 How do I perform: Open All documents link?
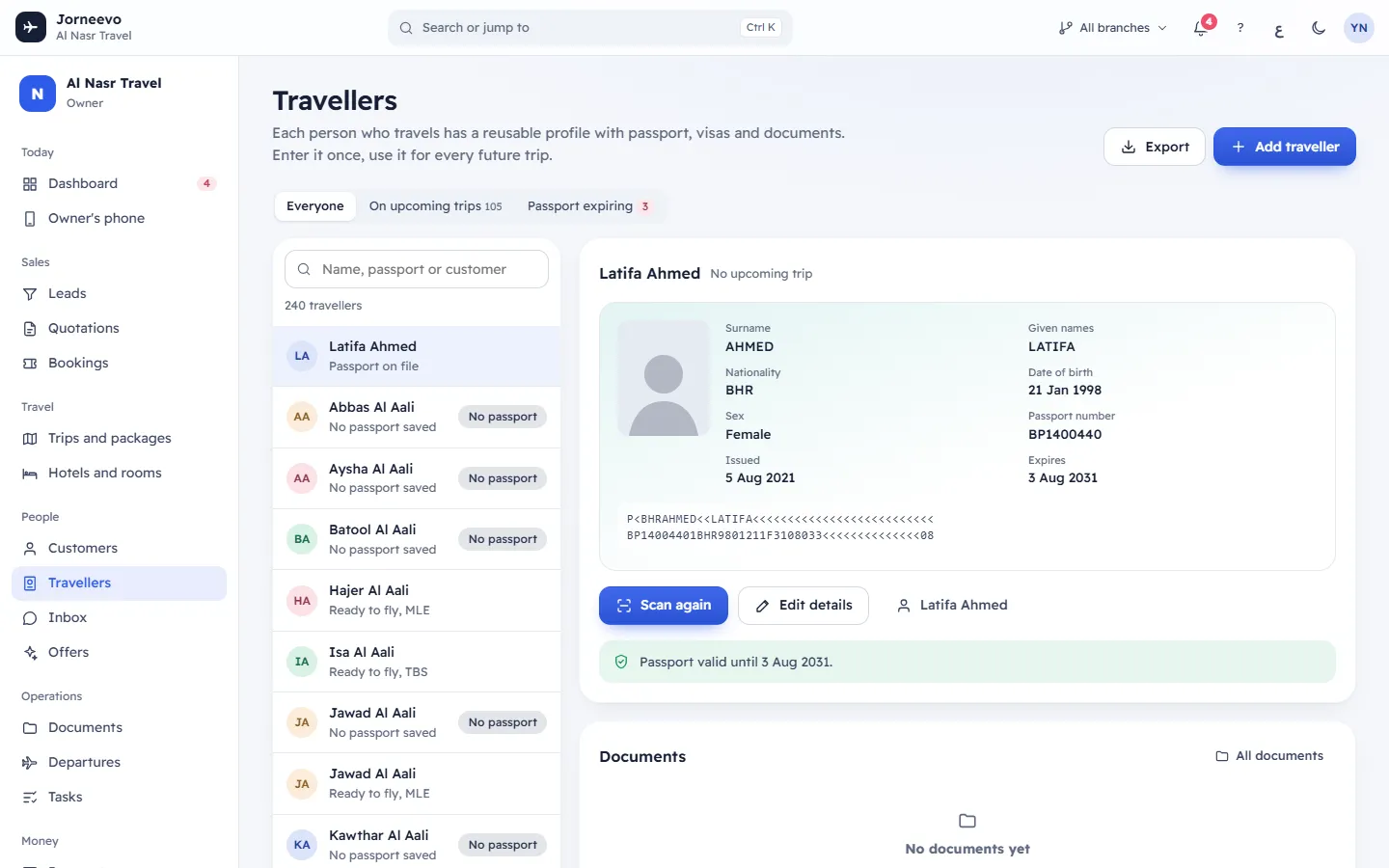tap(1269, 756)
